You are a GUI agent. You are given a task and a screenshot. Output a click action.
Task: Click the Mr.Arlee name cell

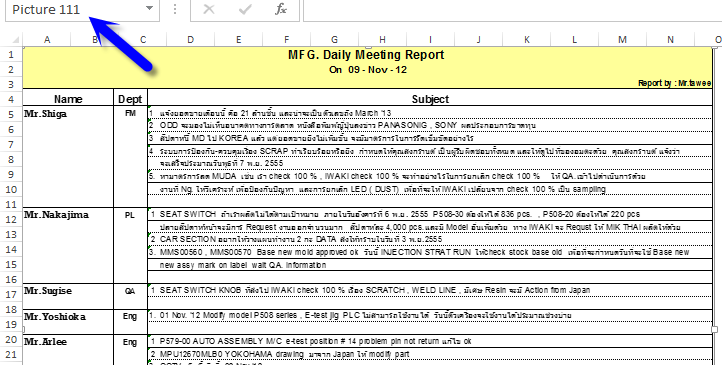point(46,342)
